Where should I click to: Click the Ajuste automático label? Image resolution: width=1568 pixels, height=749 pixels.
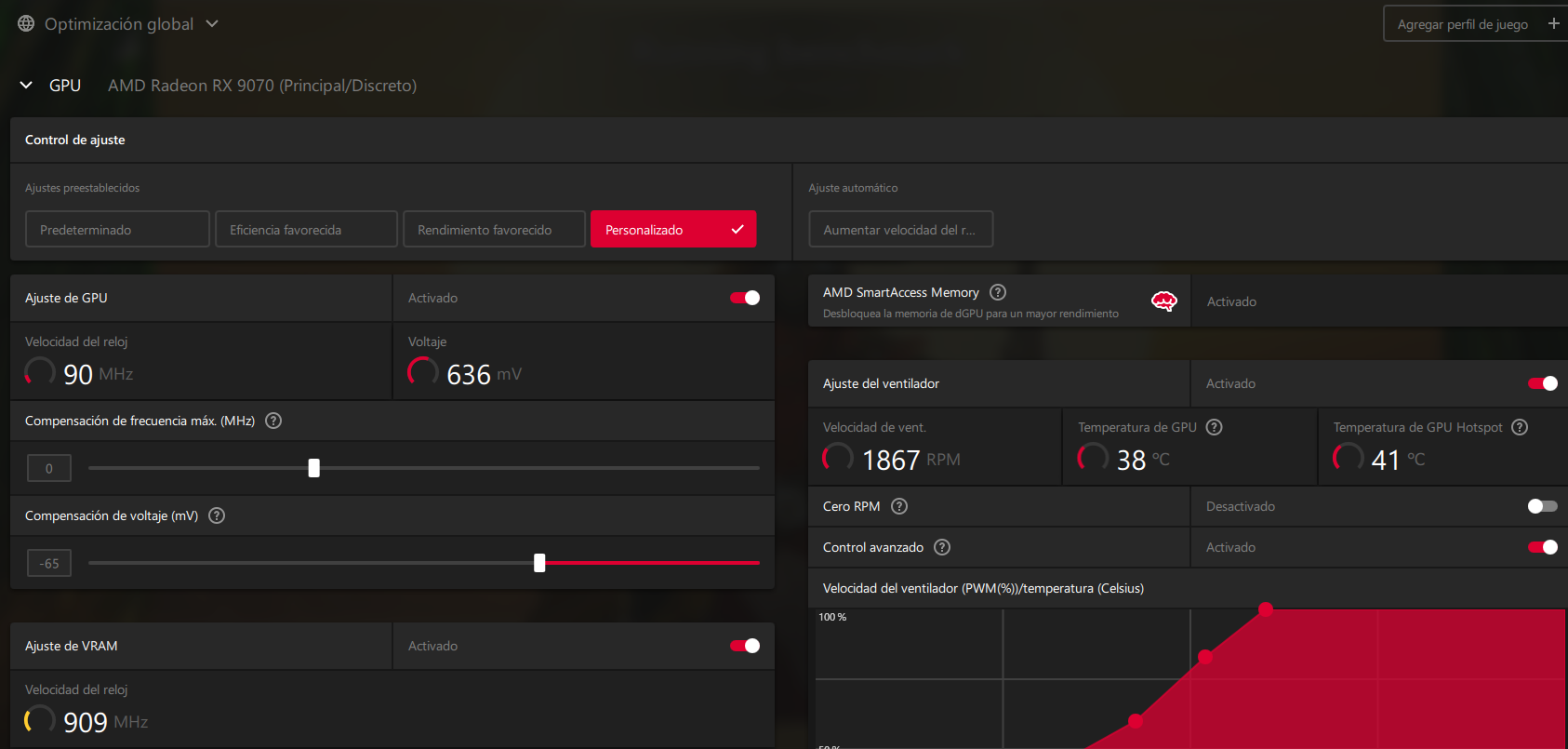tap(853, 188)
